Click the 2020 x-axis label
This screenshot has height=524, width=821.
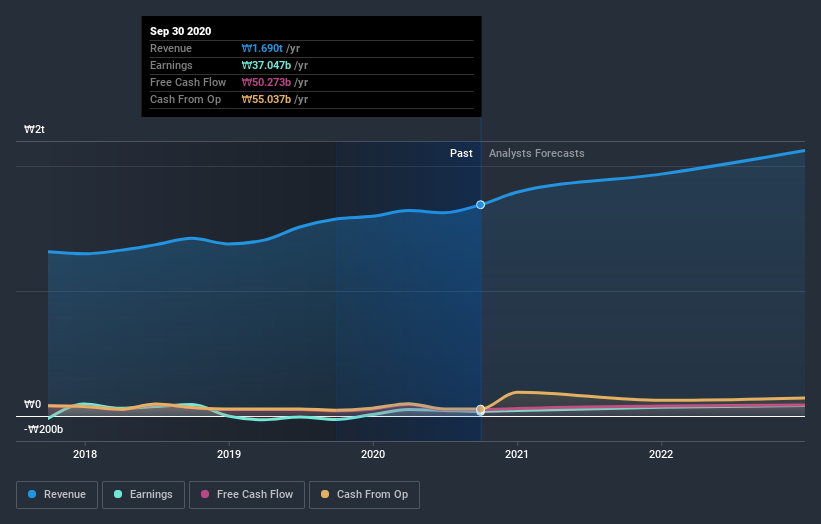[373, 454]
